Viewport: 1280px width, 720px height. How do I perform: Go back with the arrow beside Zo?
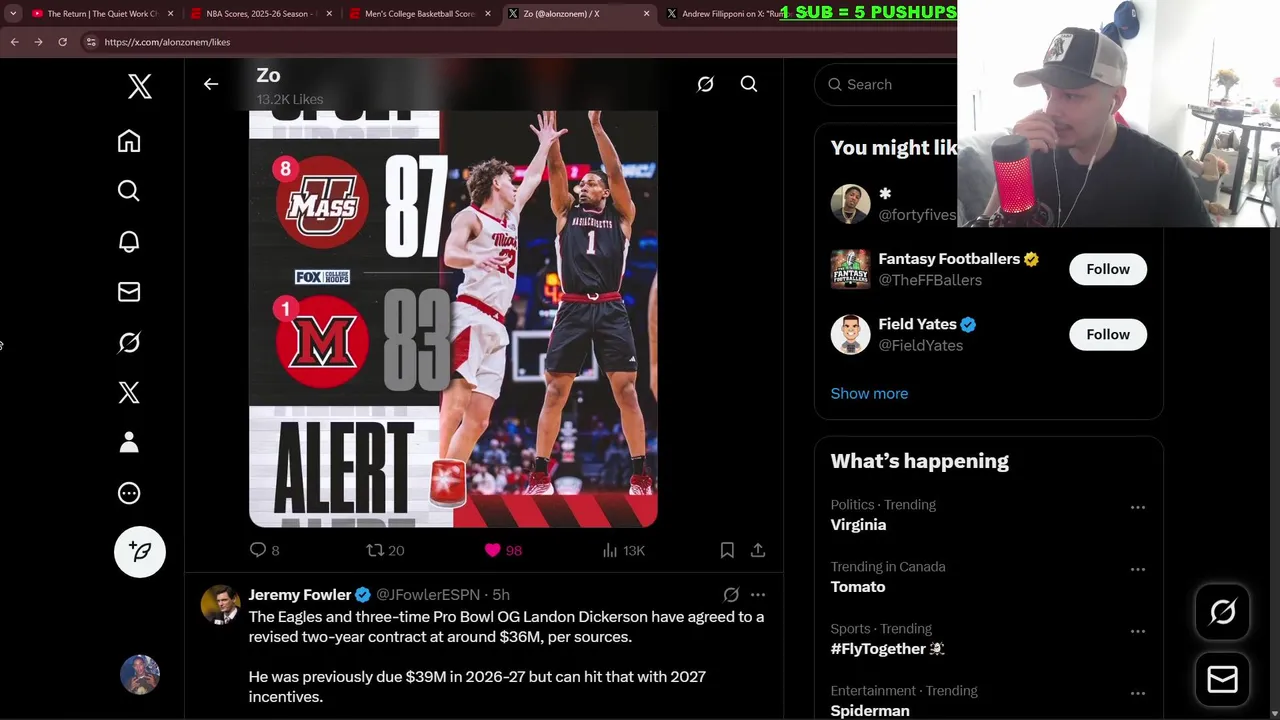[x=211, y=84]
